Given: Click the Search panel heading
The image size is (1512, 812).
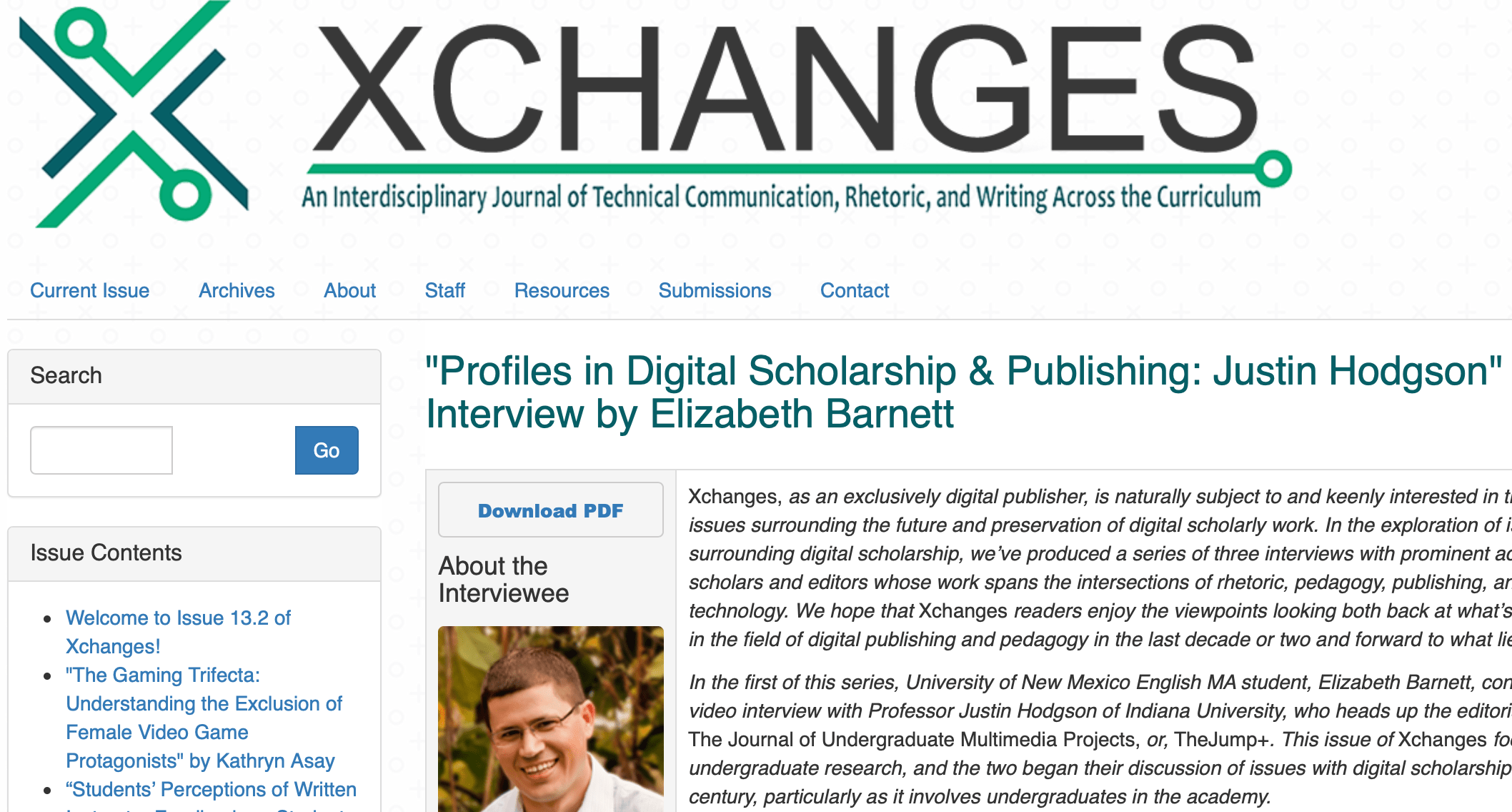Looking at the screenshot, I should pyautogui.click(x=66, y=375).
